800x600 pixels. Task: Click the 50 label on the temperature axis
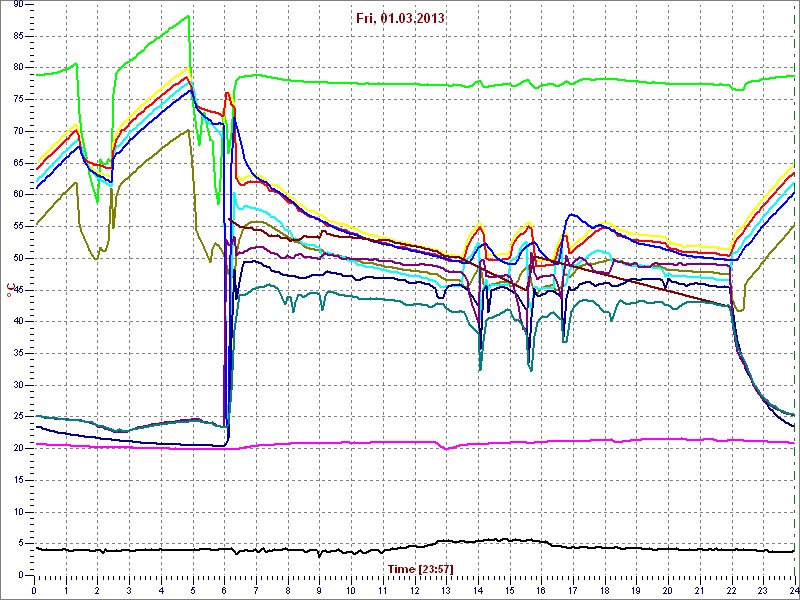pos(19,258)
